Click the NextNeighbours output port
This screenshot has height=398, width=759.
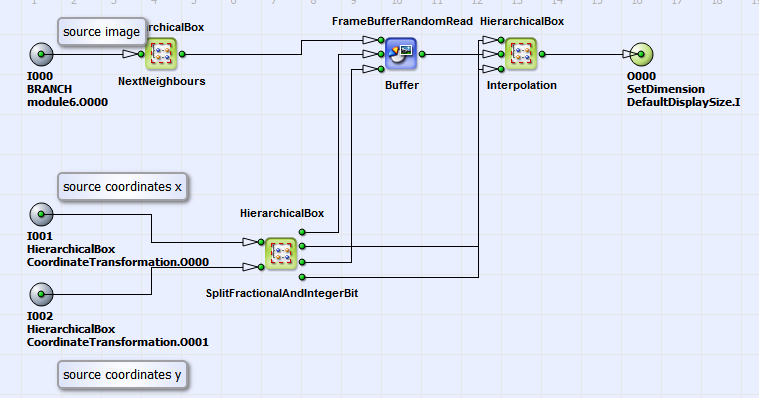(x=182, y=54)
